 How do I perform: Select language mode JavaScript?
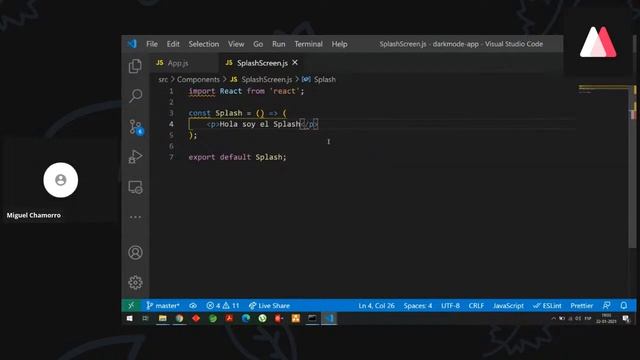[x=508, y=305]
